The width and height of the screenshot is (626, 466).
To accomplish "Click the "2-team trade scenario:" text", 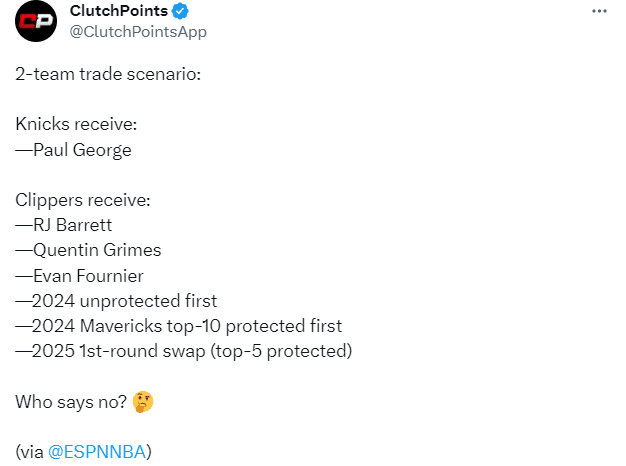I will pos(108,75).
